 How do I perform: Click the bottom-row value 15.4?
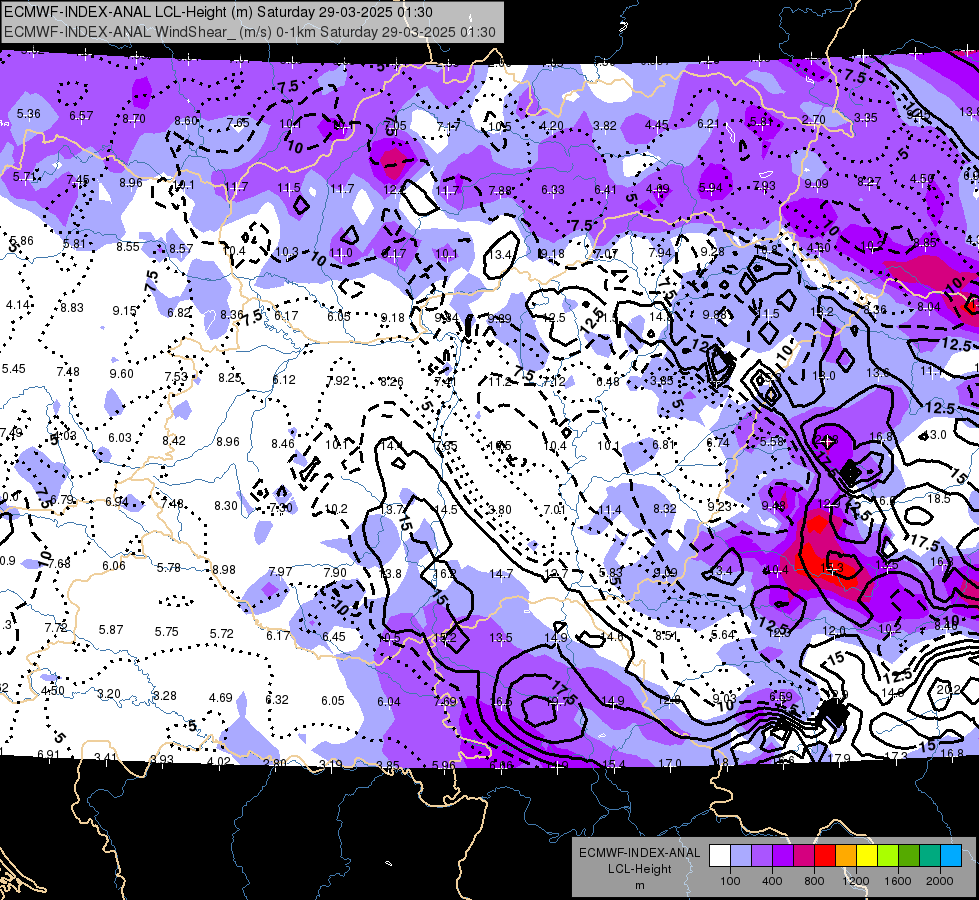click(x=614, y=764)
